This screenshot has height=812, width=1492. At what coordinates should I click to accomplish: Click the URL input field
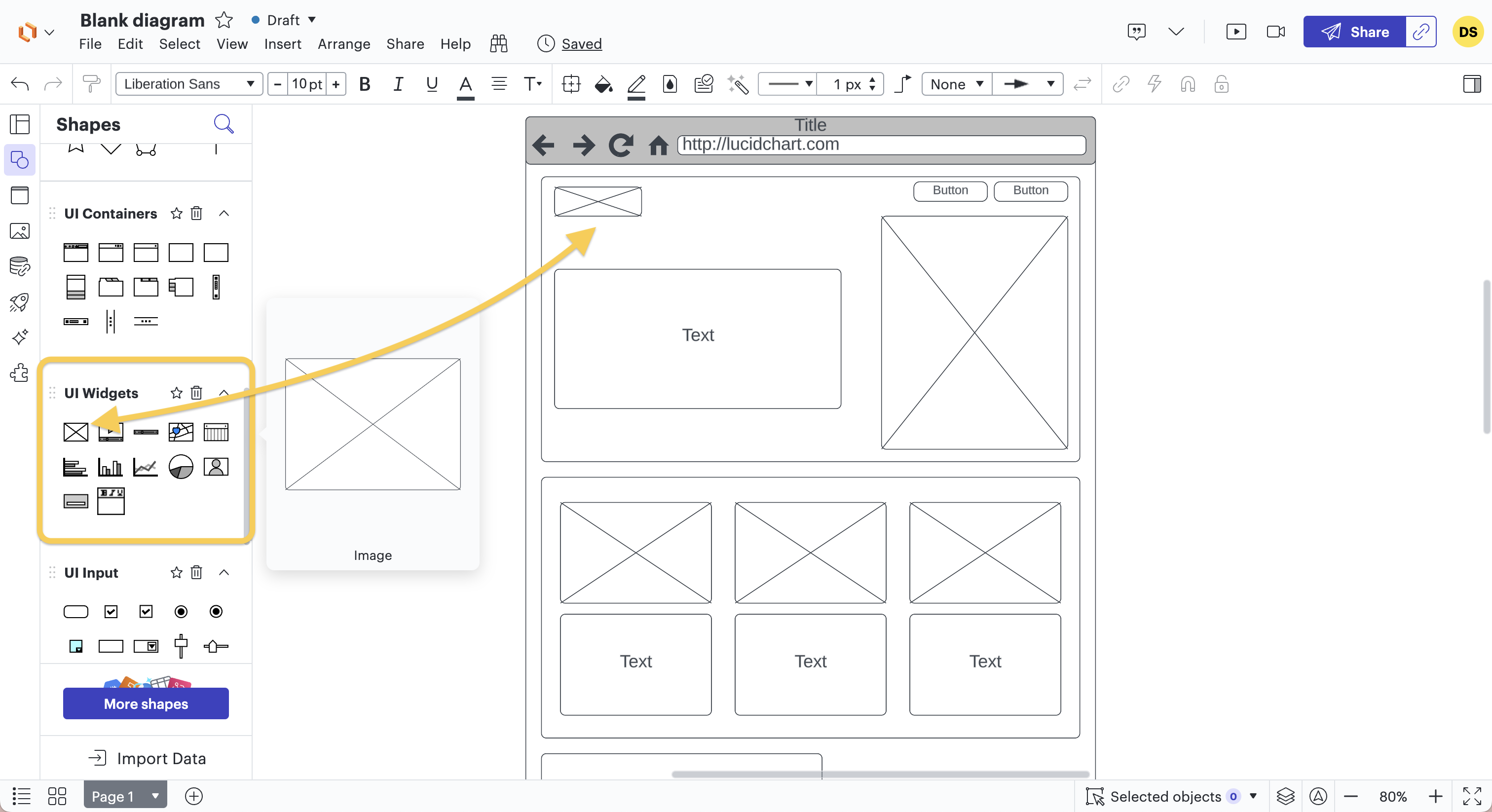[x=881, y=144]
